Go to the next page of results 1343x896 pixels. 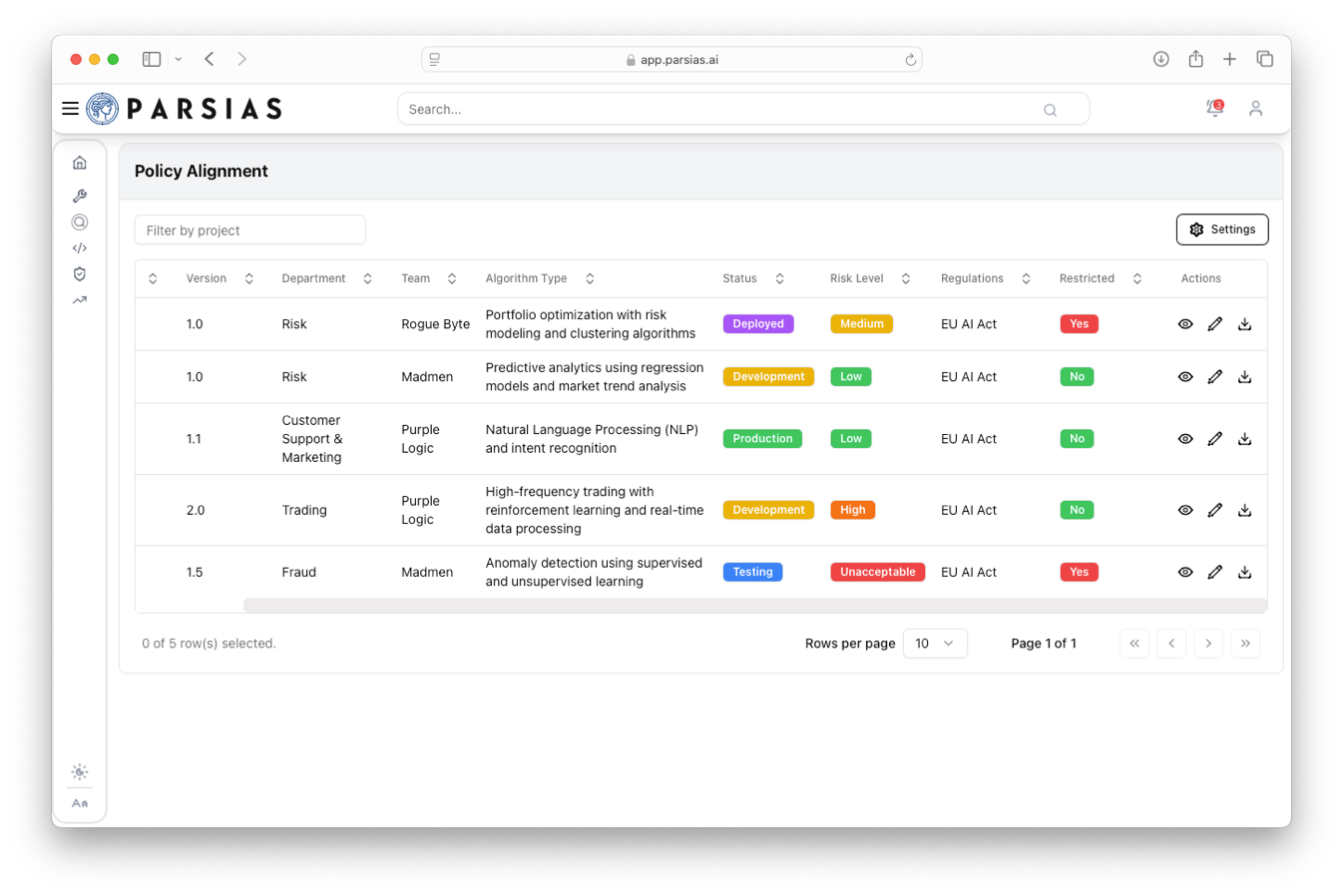click(1208, 644)
